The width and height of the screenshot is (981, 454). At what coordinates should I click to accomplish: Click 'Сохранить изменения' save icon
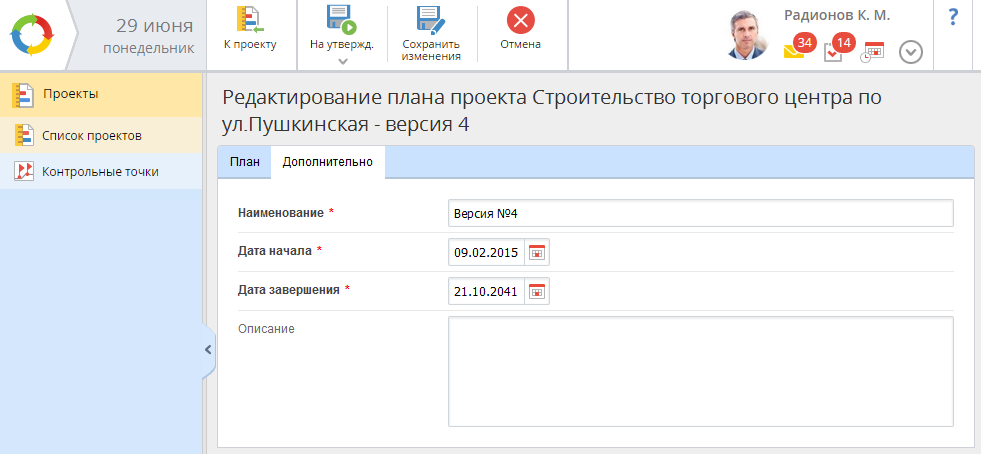[431, 21]
